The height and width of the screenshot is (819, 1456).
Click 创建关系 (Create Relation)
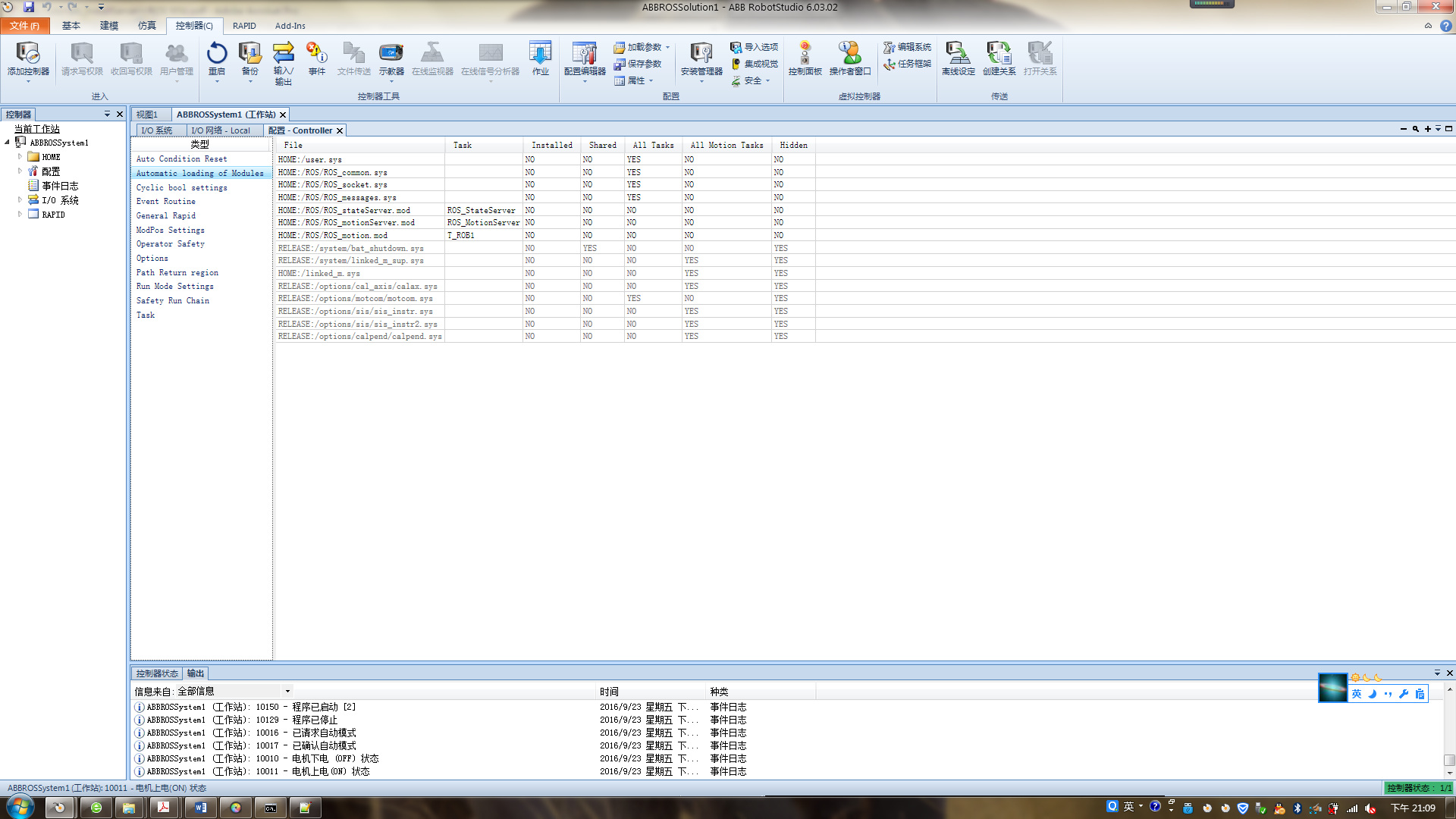pos(999,59)
